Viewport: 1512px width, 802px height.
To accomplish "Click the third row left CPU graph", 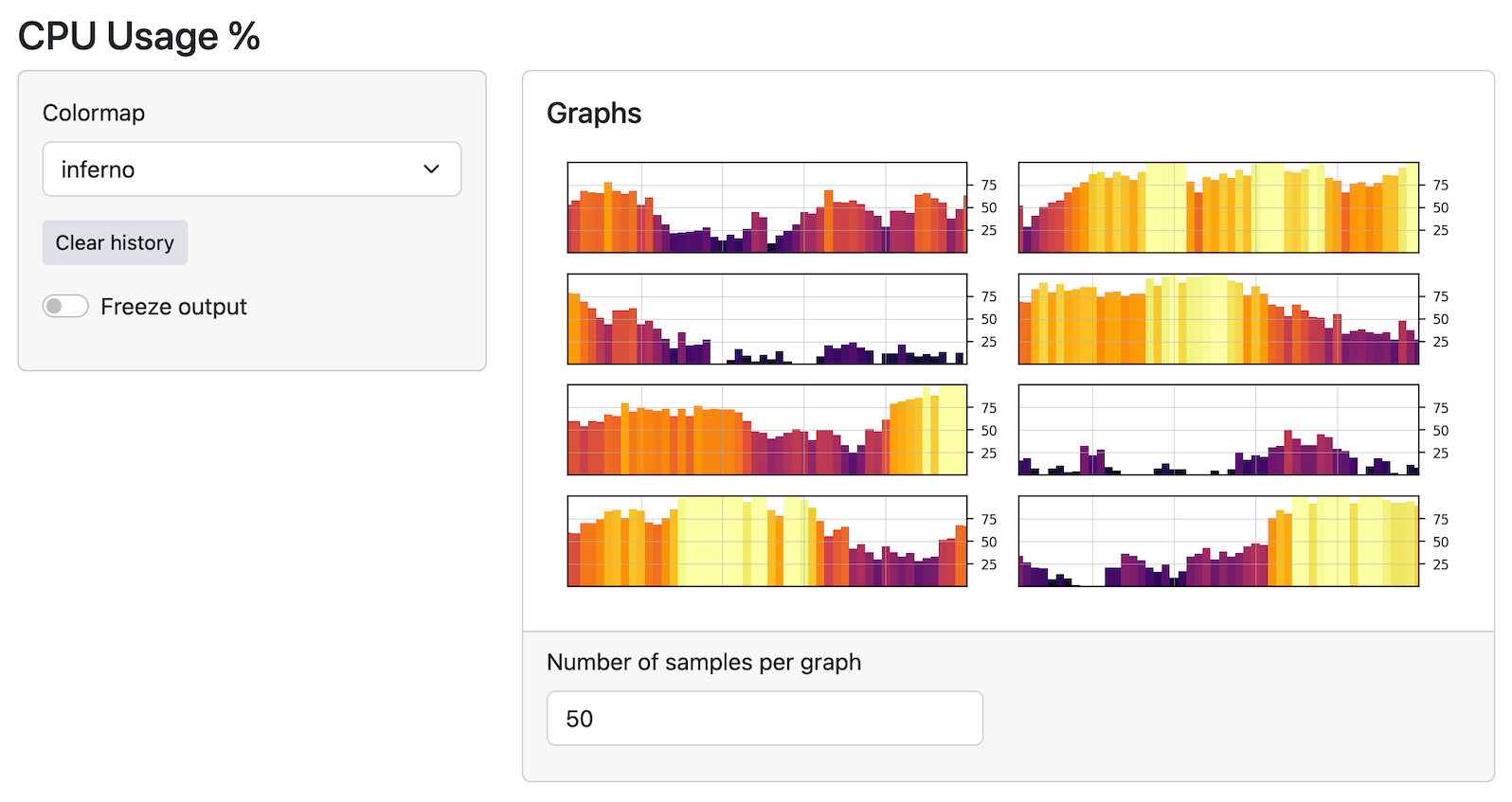I will [x=766, y=430].
